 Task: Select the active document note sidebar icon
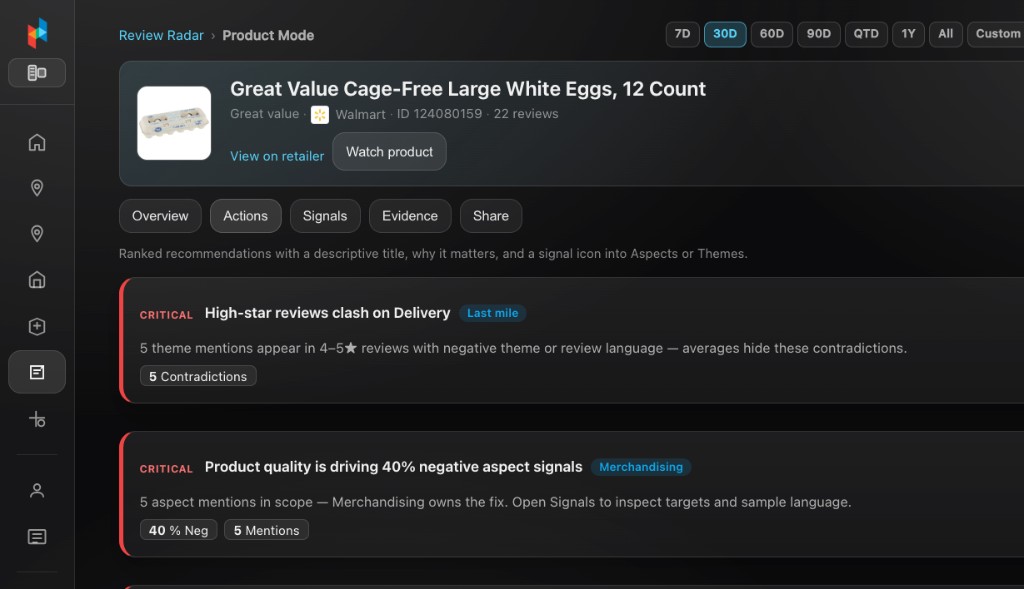click(x=37, y=372)
